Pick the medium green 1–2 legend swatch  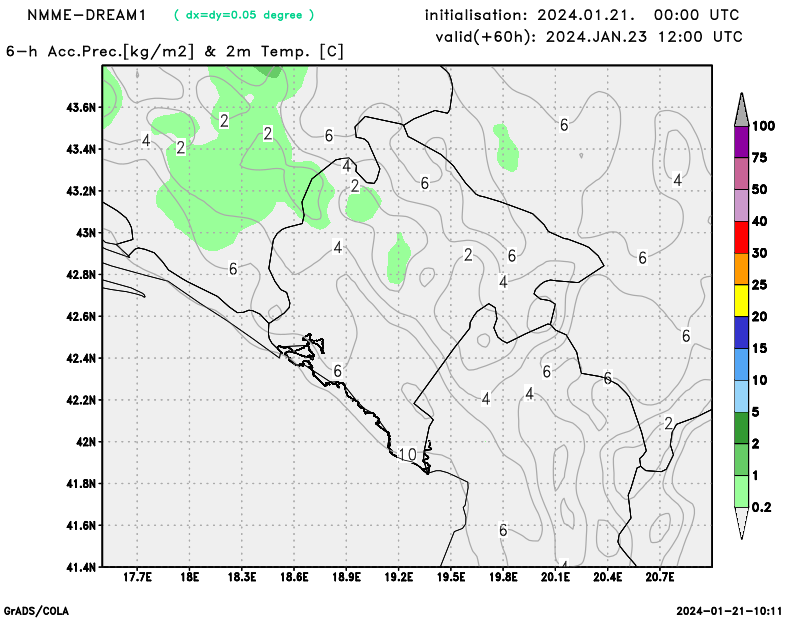click(x=741, y=460)
